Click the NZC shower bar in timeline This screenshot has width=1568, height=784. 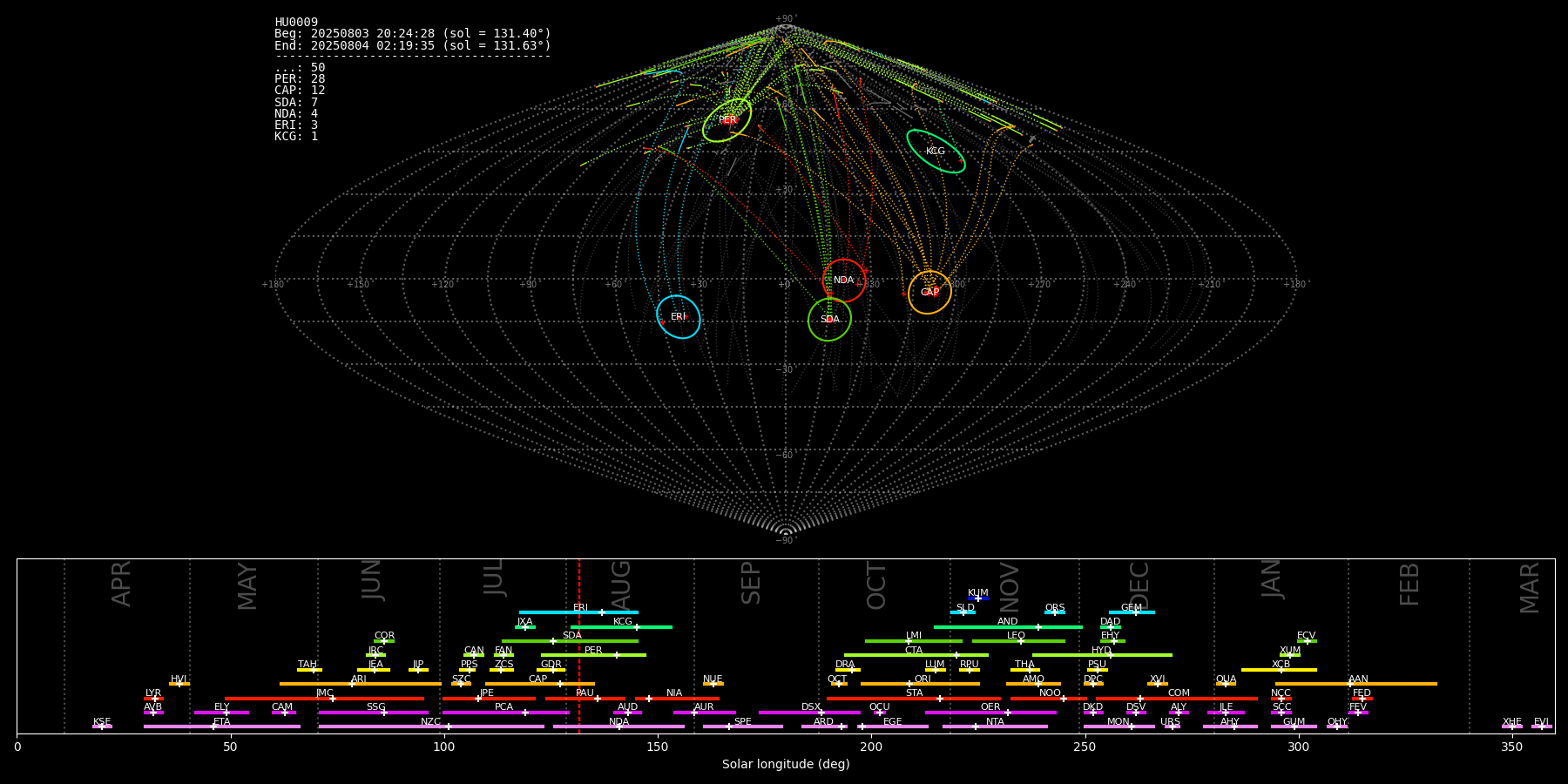click(x=431, y=727)
